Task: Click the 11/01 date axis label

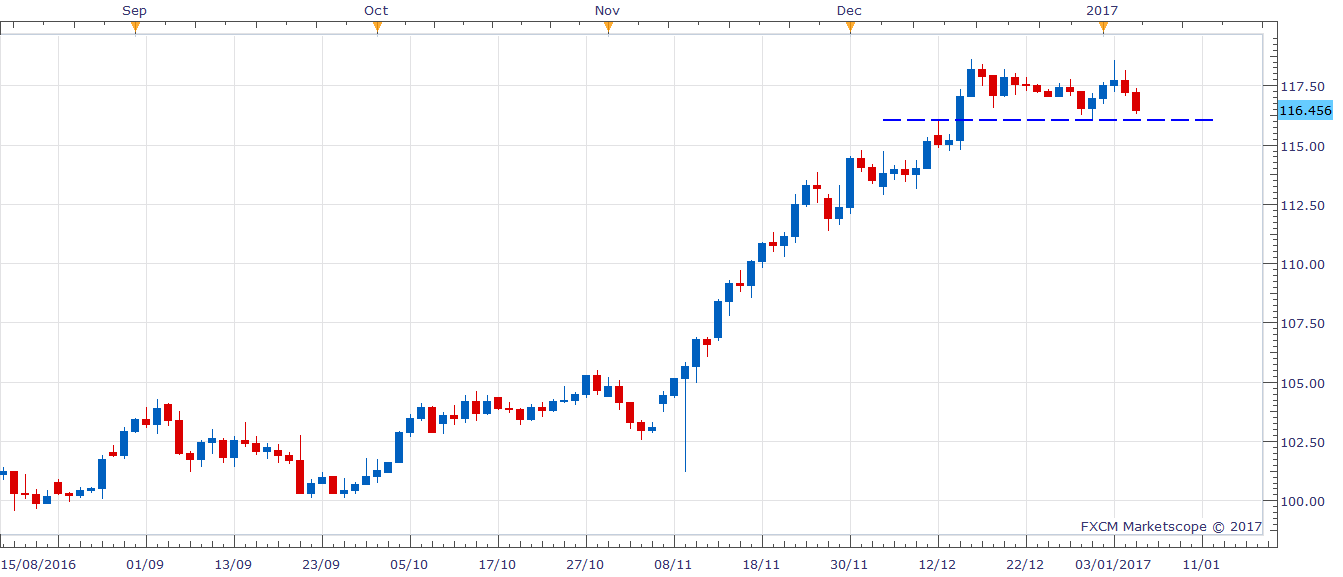Action: (1200, 564)
